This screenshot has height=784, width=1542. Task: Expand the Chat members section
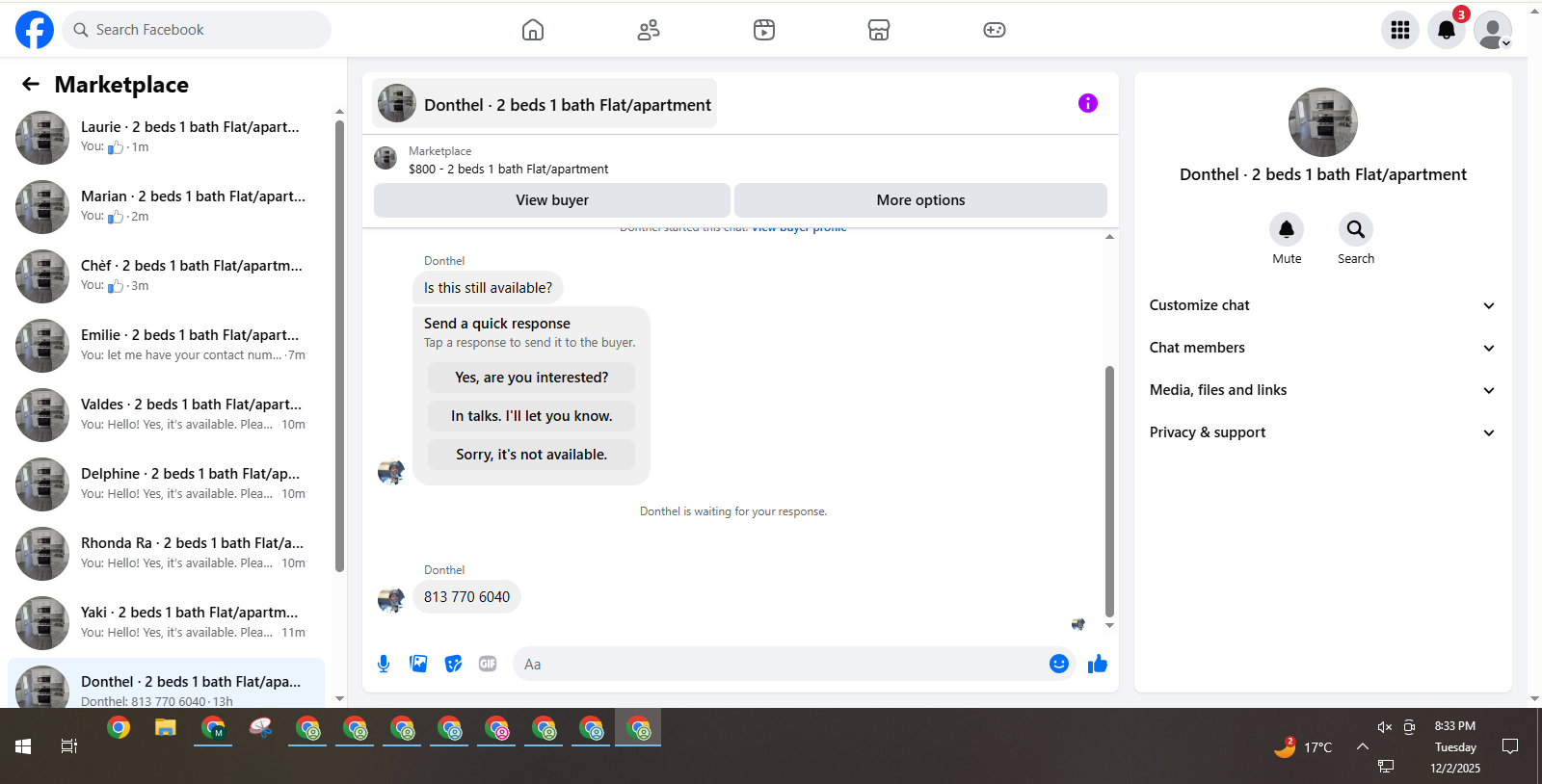point(1322,348)
